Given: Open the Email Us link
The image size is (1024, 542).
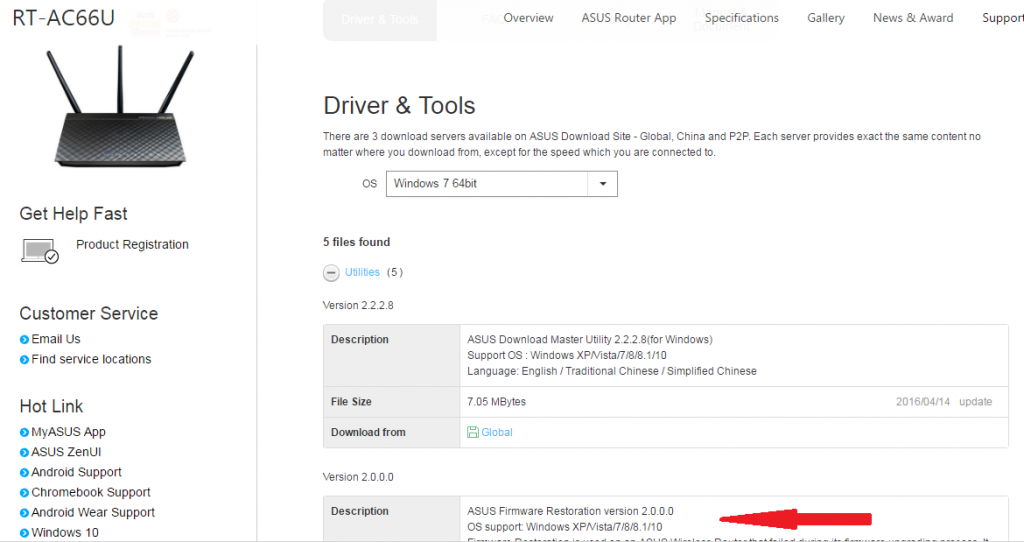Looking at the screenshot, I should [56, 340].
